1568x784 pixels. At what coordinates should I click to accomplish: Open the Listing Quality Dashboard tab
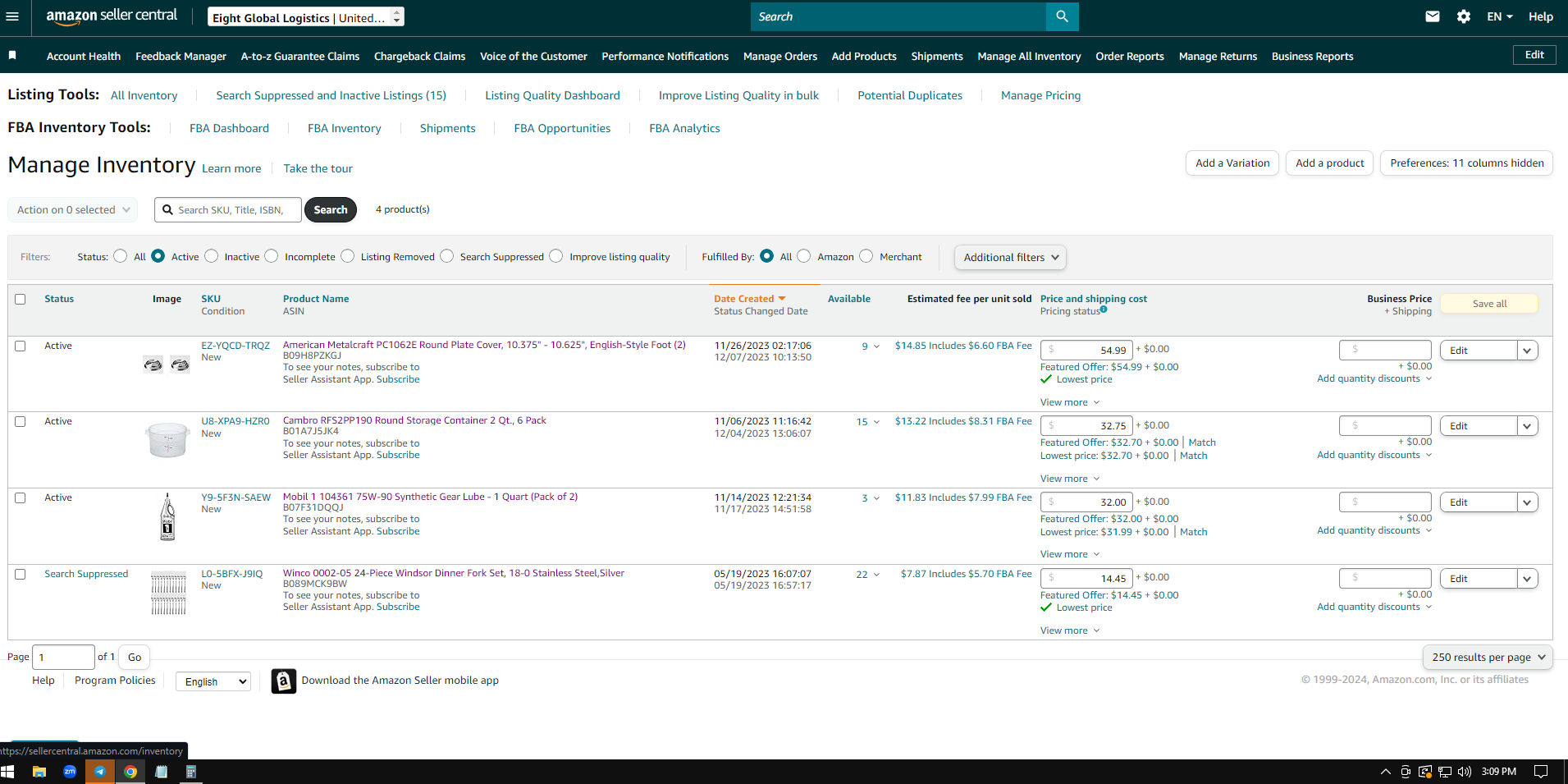pyautogui.click(x=552, y=96)
